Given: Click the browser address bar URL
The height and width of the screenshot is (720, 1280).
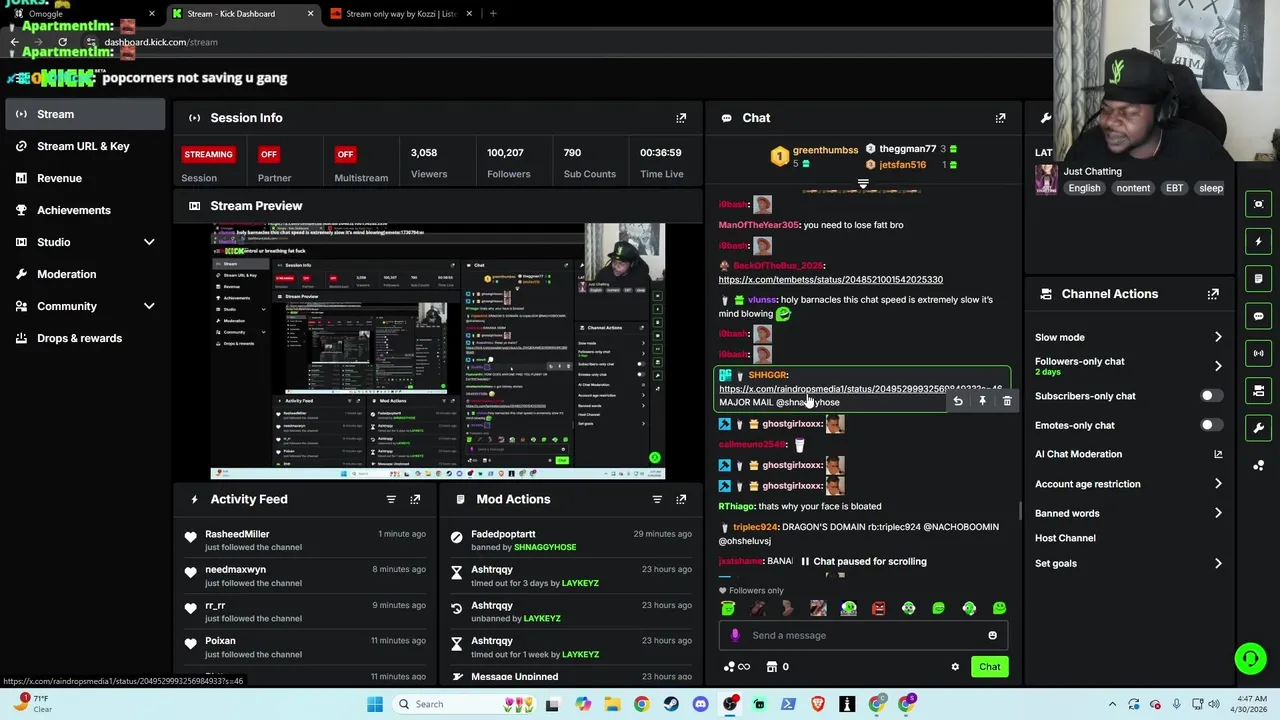Looking at the screenshot, I should (160, 42).
